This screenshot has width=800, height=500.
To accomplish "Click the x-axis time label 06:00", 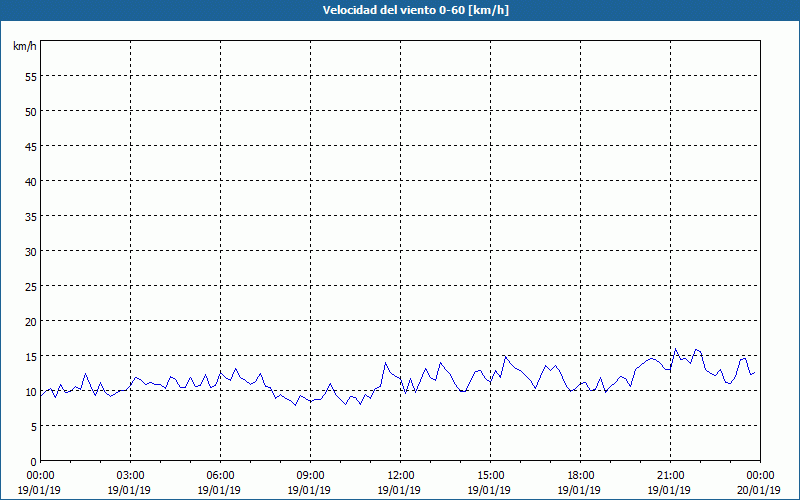I will click(220, 476).
